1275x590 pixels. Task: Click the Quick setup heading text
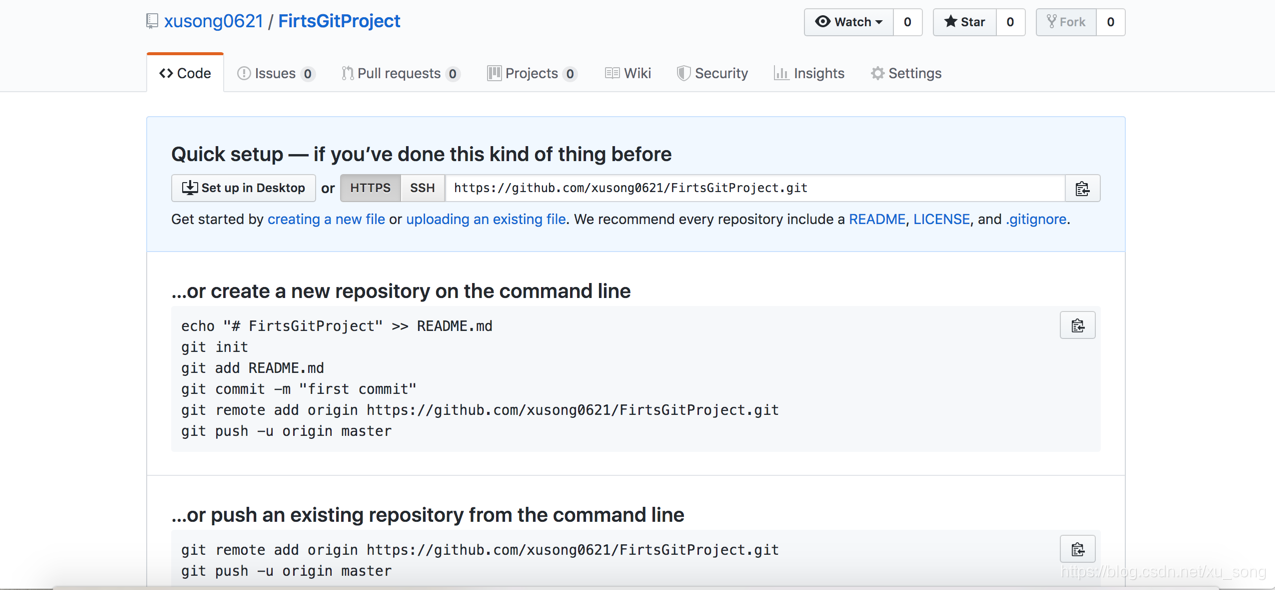(x=421, y=154)
